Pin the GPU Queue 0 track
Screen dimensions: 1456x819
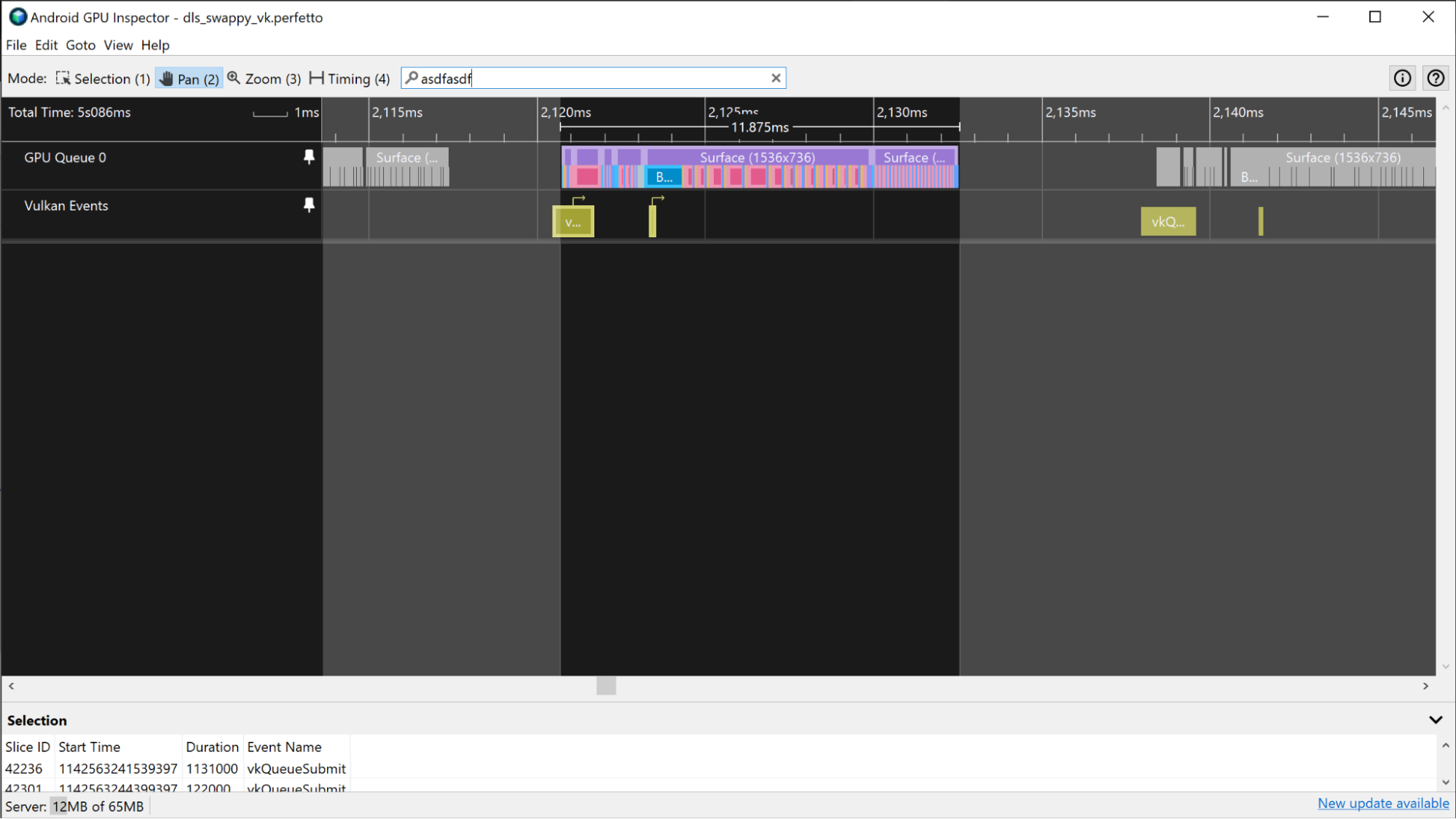[309, 157]
